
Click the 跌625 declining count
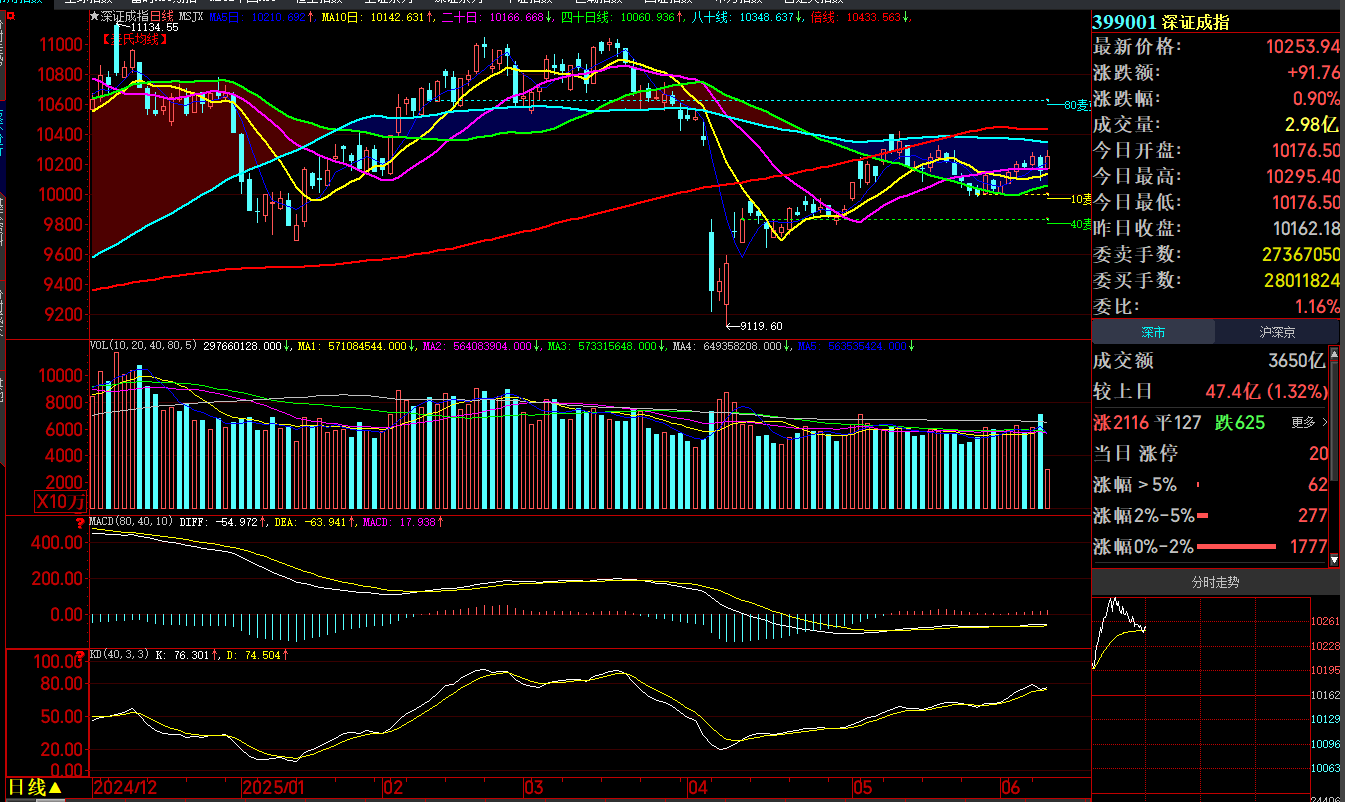click(1240, 423)
